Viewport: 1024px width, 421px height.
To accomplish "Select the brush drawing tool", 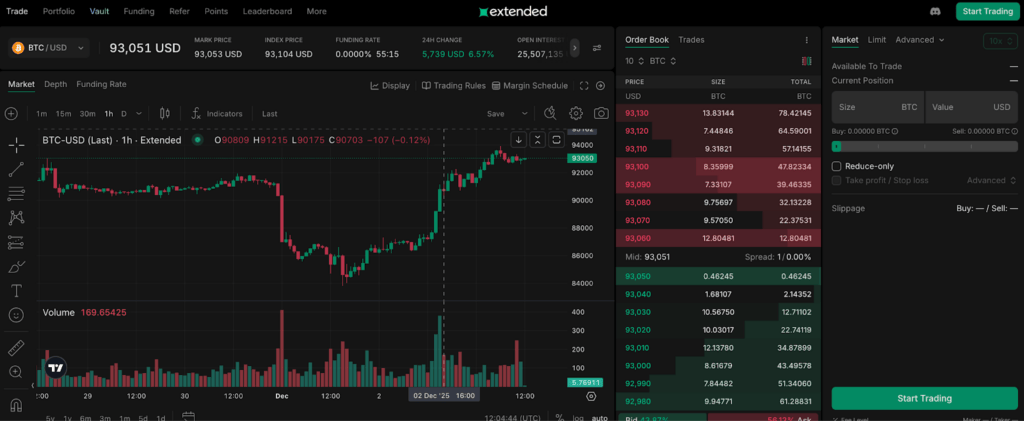I will [16, 266].
